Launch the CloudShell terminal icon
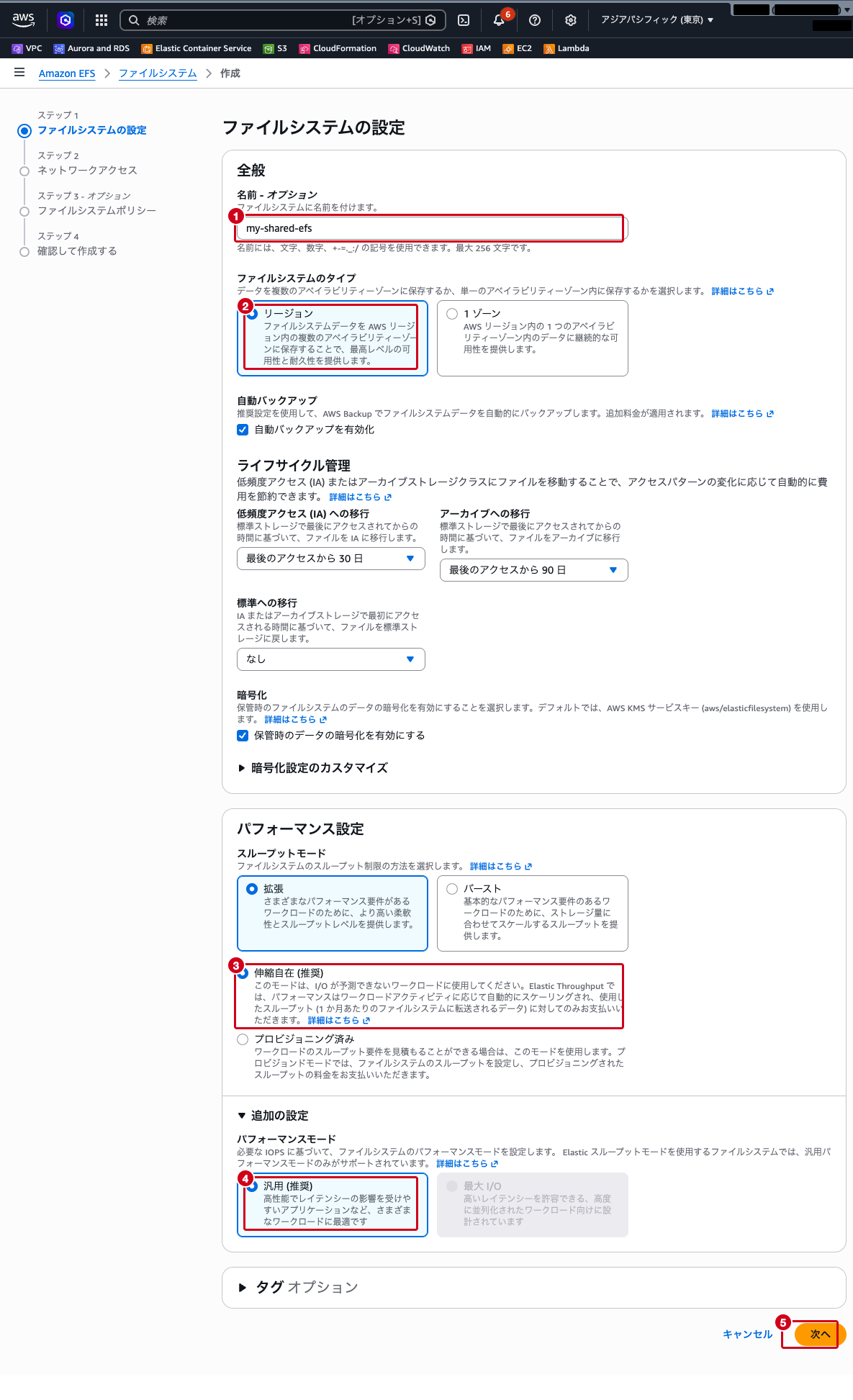853x1400 pixels. (x=464, y=20)
